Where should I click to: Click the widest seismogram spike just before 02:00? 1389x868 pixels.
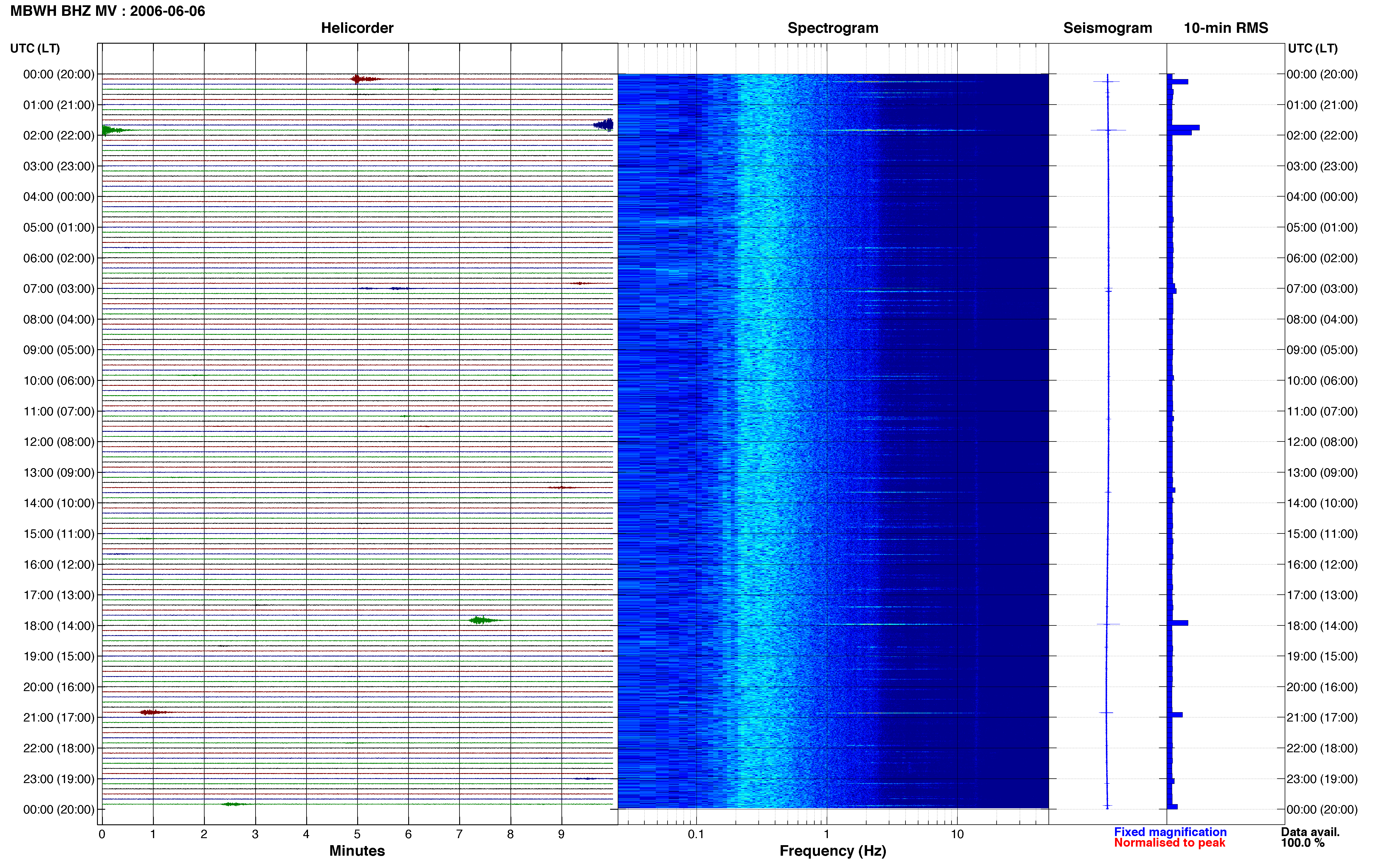click(x=1108, y=130)
